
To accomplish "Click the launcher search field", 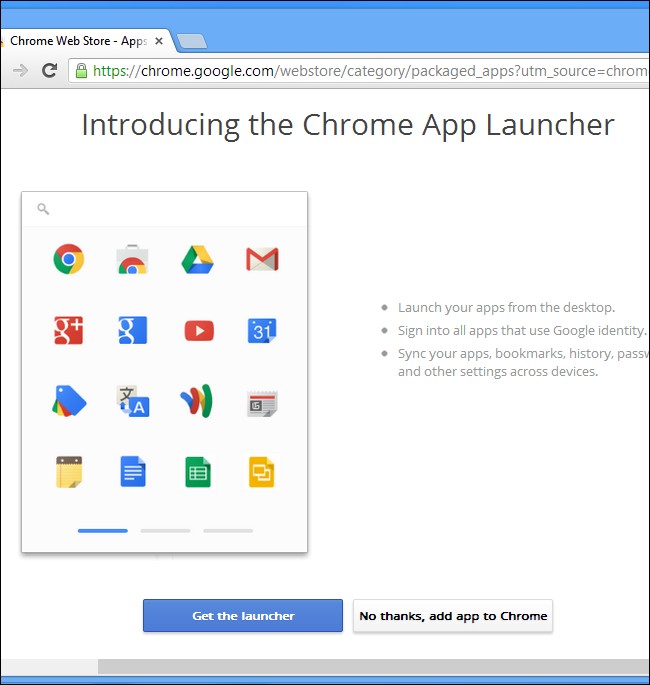I will (165, 209).
